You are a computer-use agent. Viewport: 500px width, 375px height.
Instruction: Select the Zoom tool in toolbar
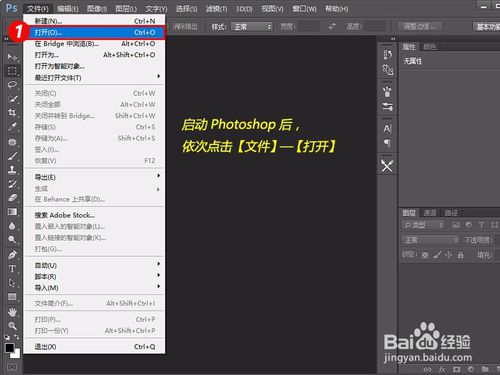pyautogui.click(x=12, y=326)
